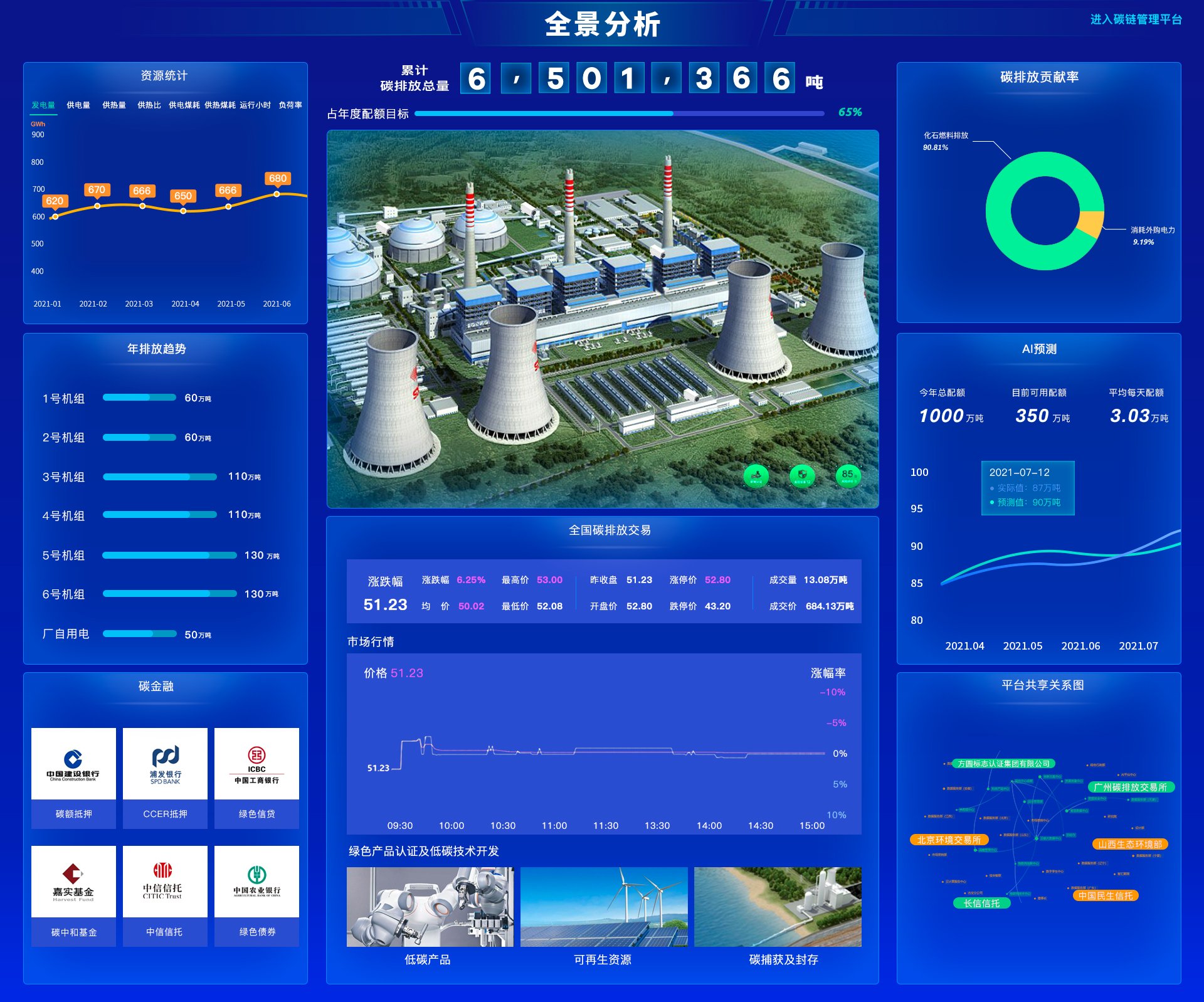Click the green shield circle icon
Viewport: 1204px width, 1002px height.
tap(802, 476)
